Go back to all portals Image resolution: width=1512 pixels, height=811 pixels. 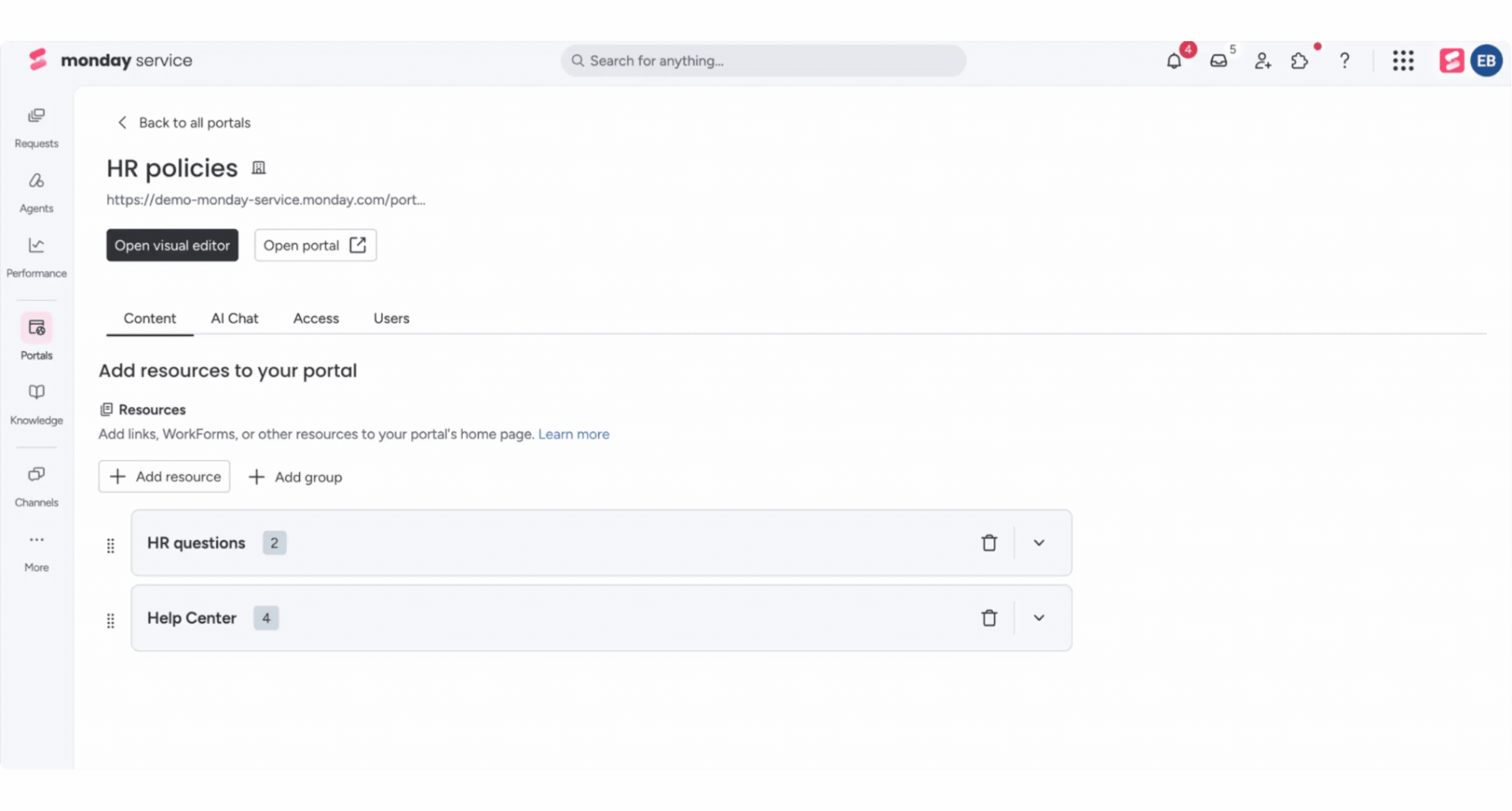click(x=184, y=123)
